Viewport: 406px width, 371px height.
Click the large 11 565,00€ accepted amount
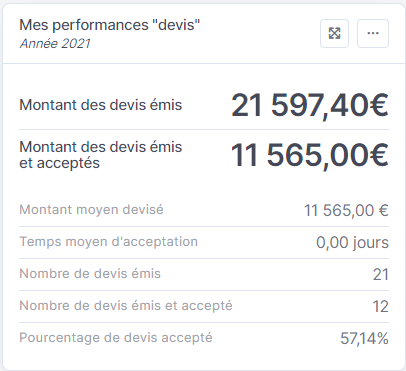310,155
